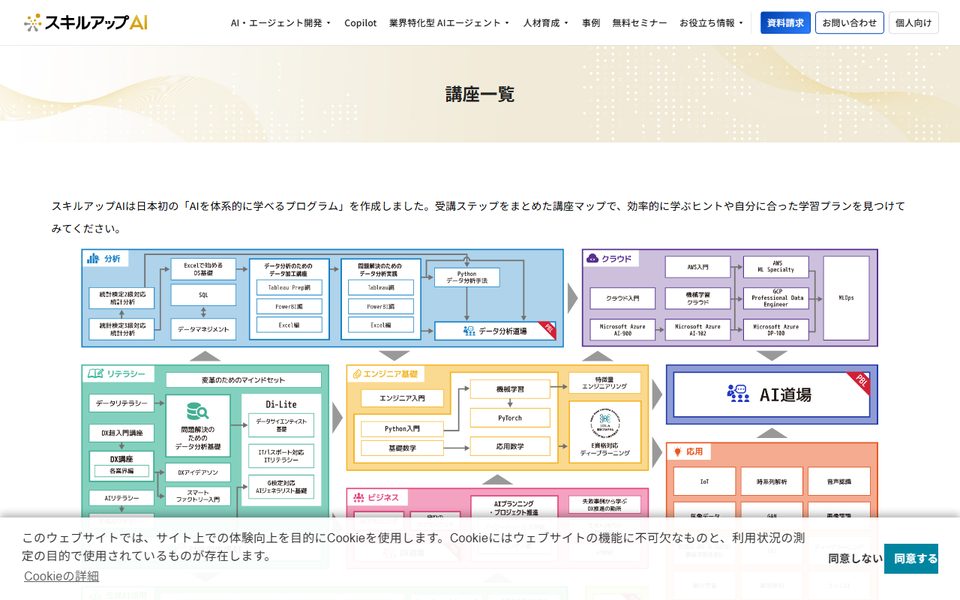960x600 pixels.
Task: Select the Tableau Prep編 box
Action: pyautogui.click(x=289, y=287)
